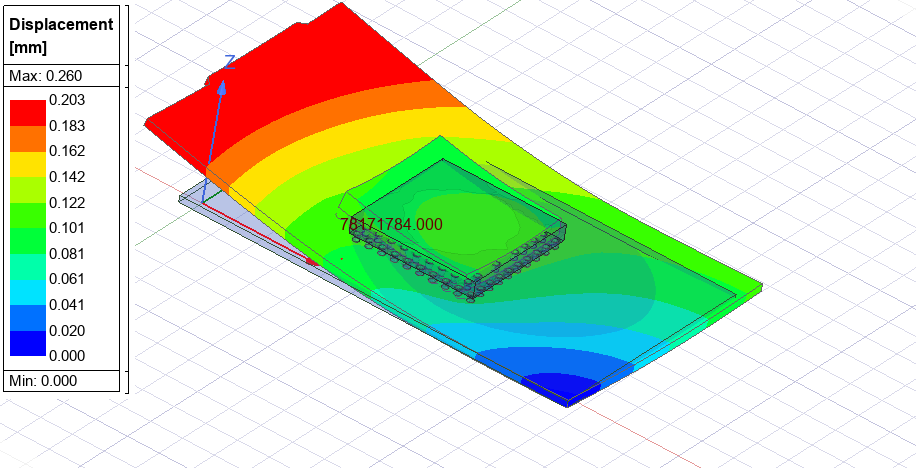Click the 0.142 lime legend swatch
Screen dimensions: 916x468
pyautogui.click(x=27, y=190)
